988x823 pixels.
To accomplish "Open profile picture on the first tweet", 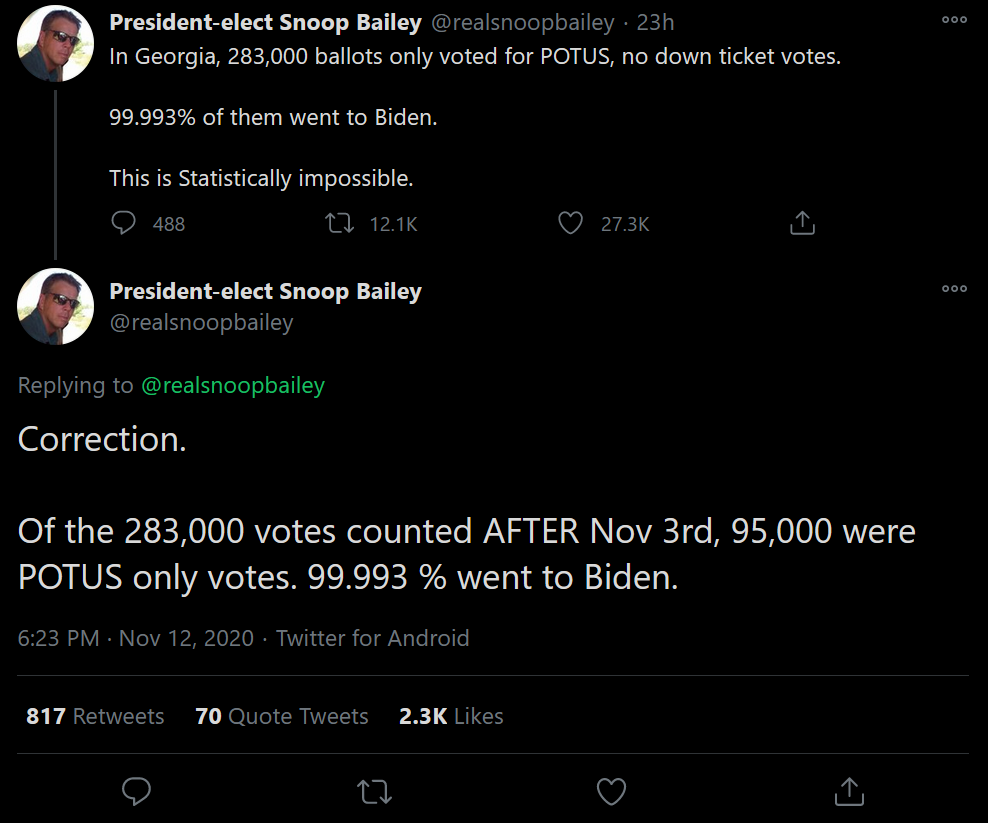I will click(x=55, y=43).
